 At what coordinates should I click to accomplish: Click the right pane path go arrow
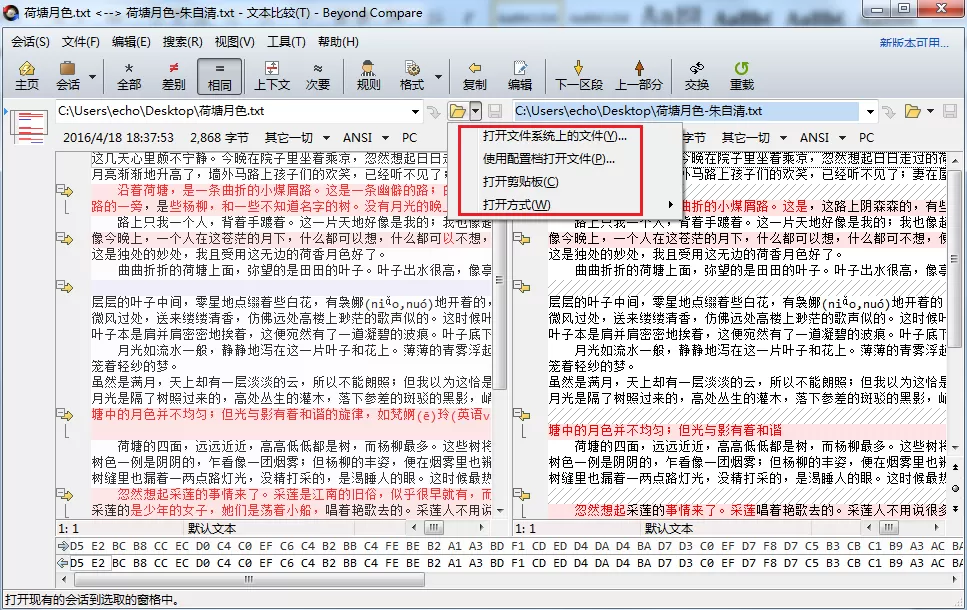[x=889, y=112]
